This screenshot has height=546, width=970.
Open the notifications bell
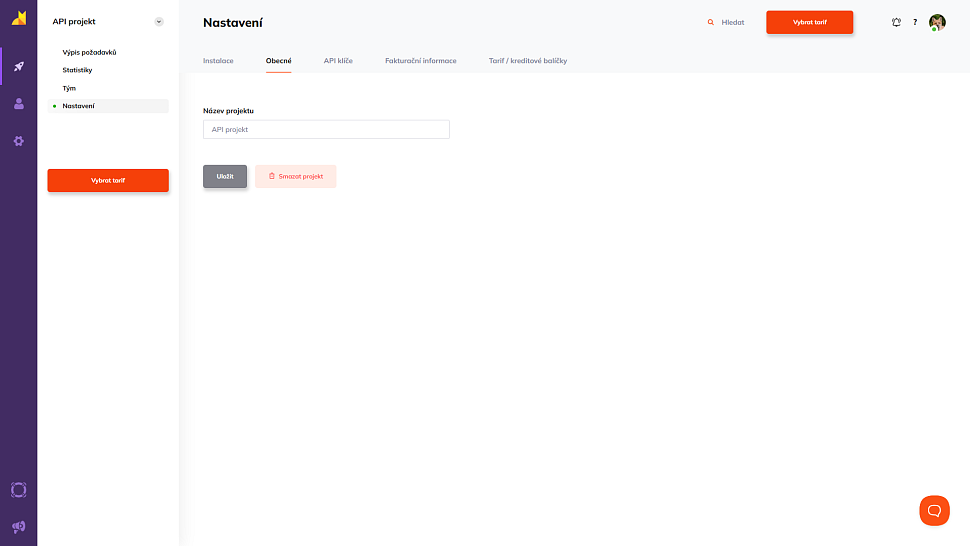point(896,22)
